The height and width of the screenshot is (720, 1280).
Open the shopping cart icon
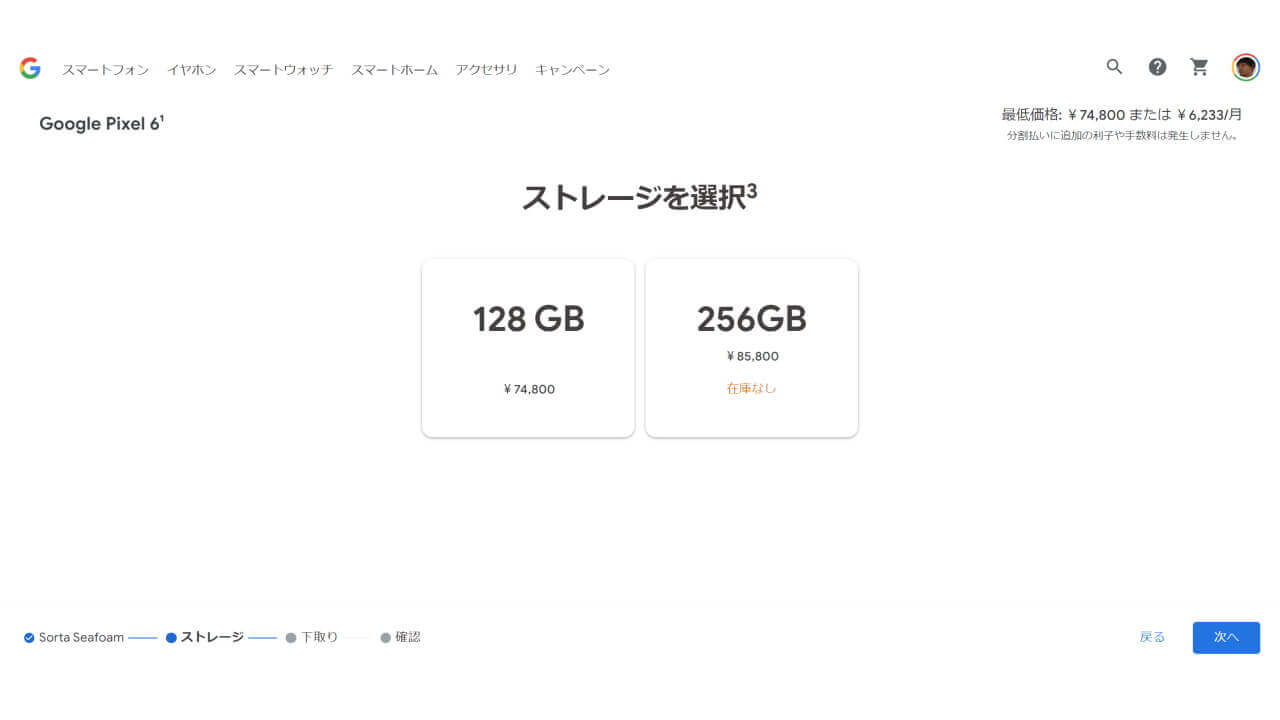click(x=1199, y=67)
